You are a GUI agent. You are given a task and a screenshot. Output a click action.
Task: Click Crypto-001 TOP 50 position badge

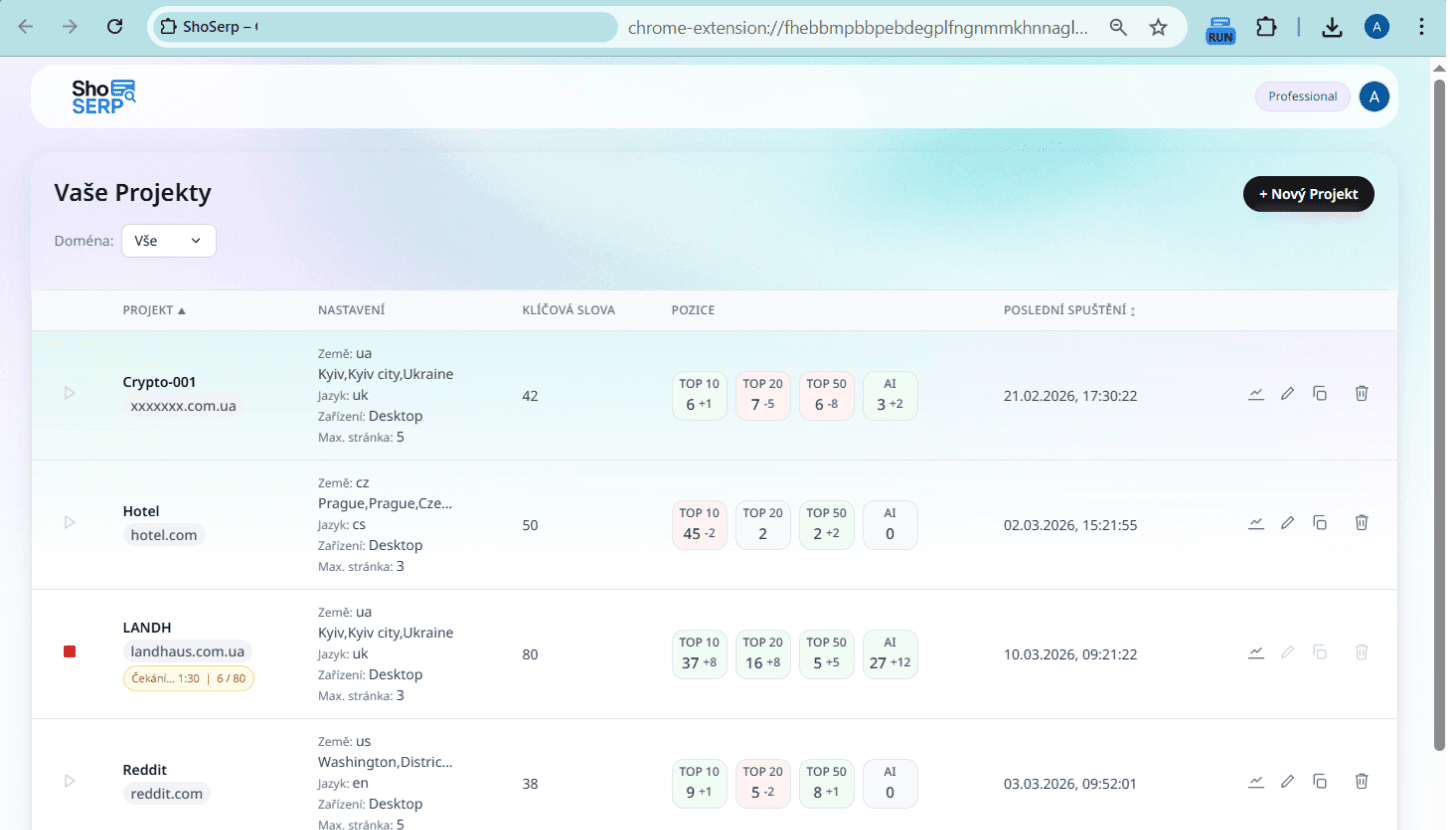click(x=826, y=396)
